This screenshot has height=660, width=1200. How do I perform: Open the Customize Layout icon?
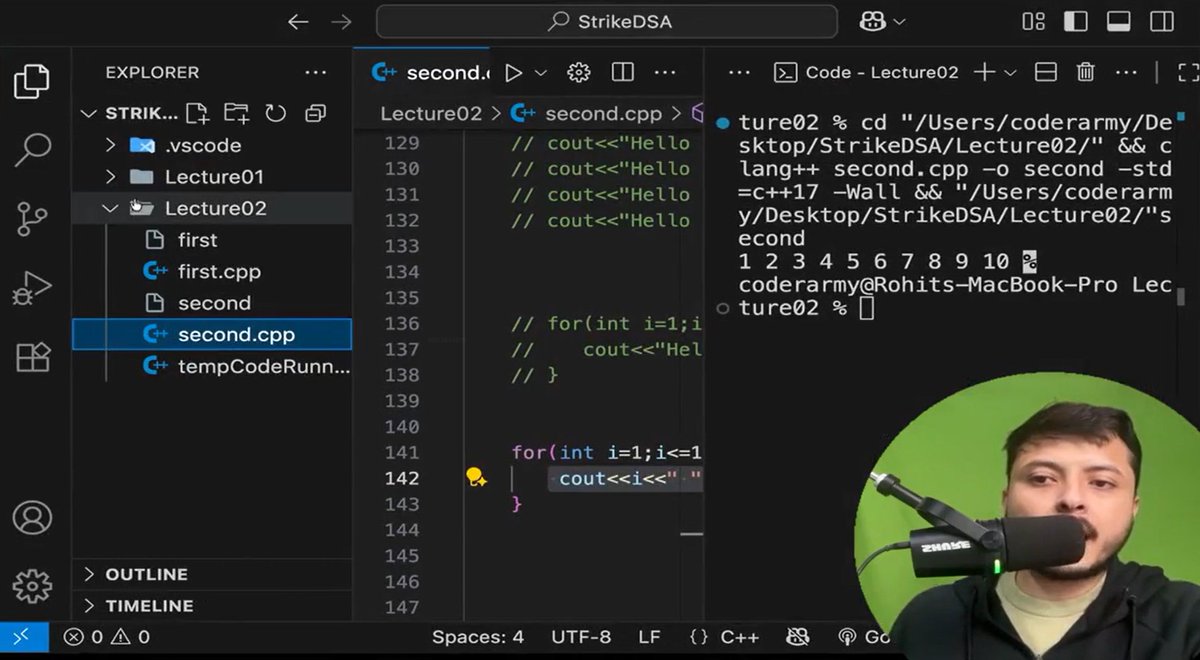pos(1034,21)
